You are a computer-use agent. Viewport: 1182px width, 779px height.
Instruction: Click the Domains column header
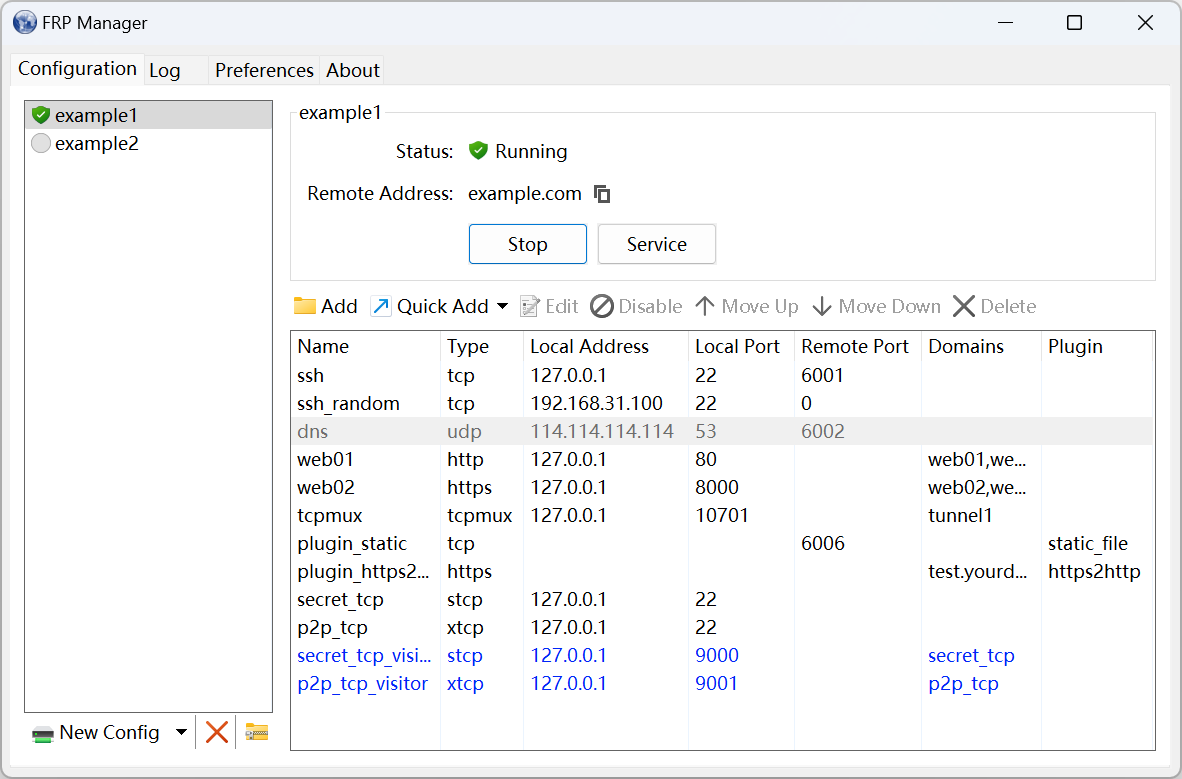[981, 346]
